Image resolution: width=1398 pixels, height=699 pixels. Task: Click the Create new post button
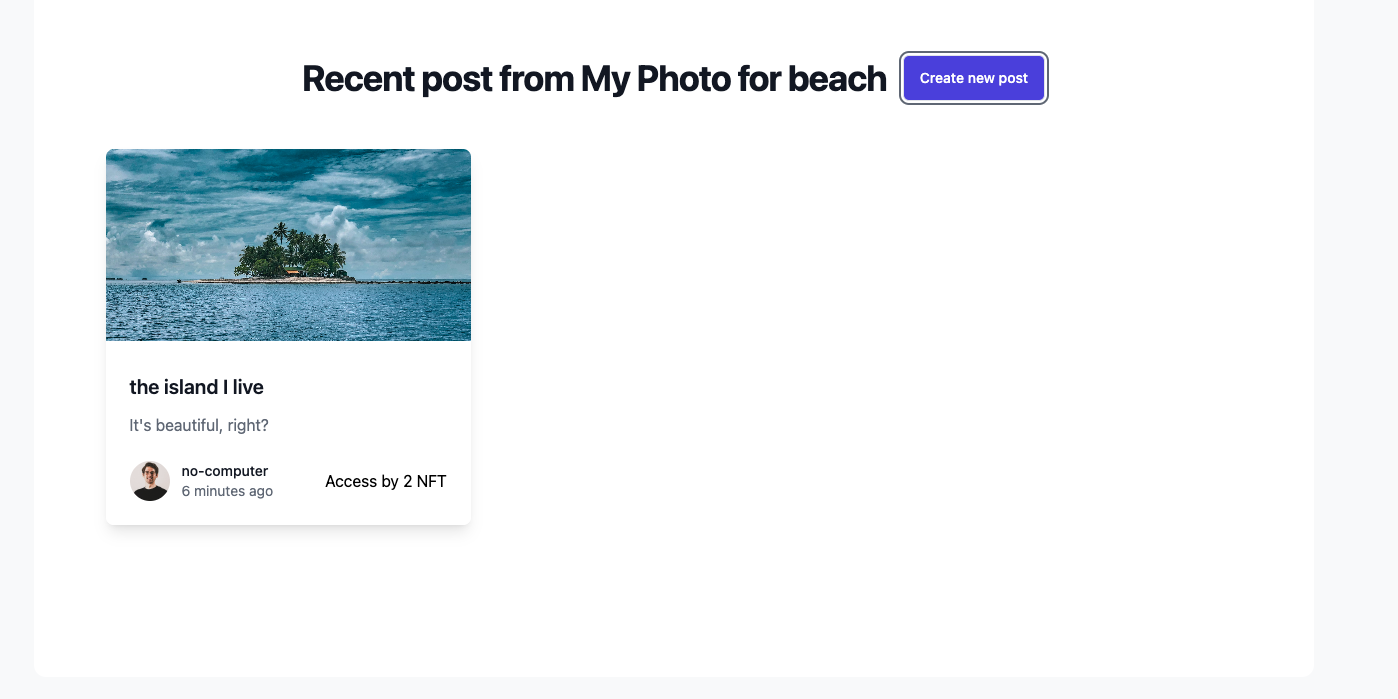click(973, 78)
